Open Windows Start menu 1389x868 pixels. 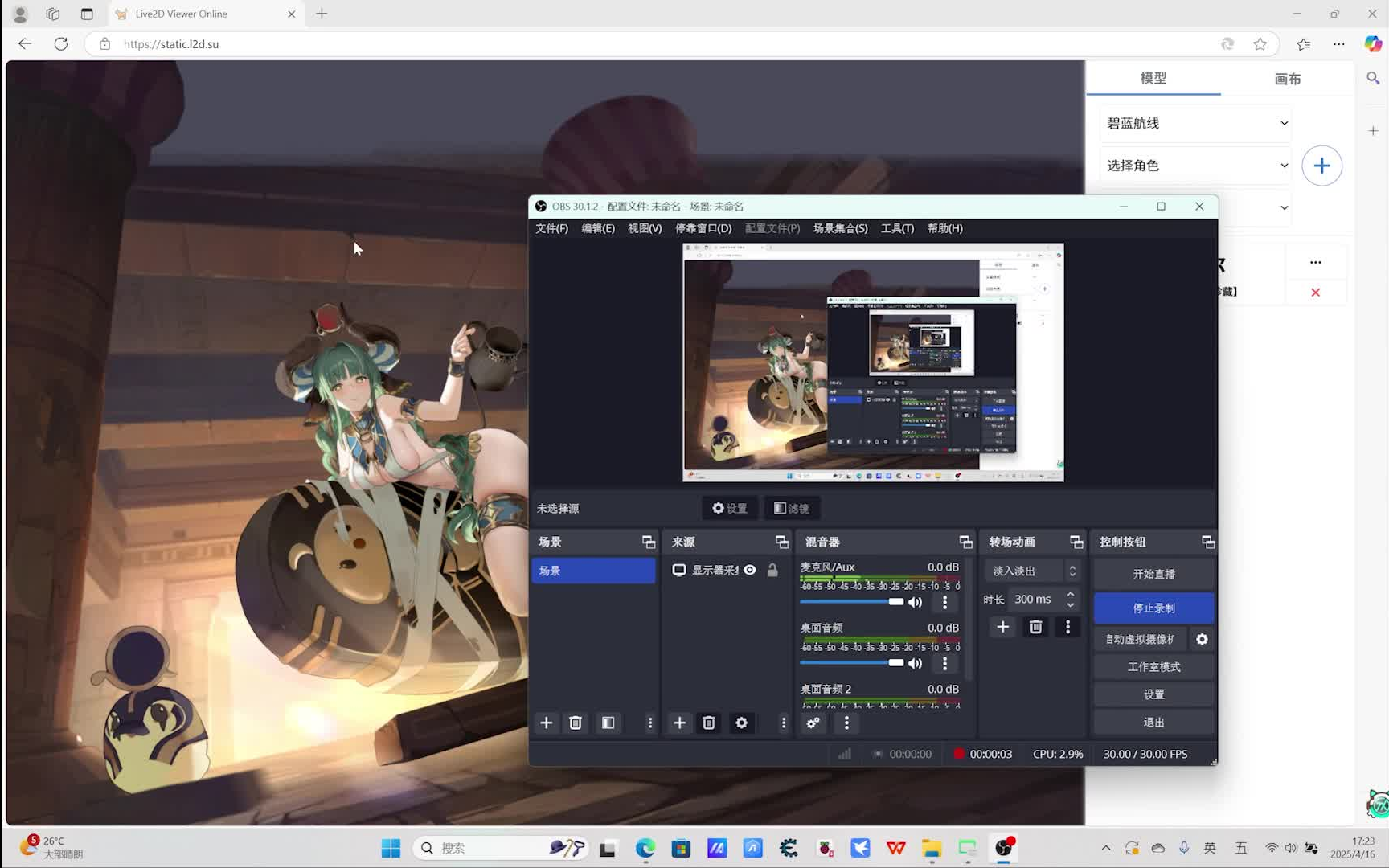391,848
